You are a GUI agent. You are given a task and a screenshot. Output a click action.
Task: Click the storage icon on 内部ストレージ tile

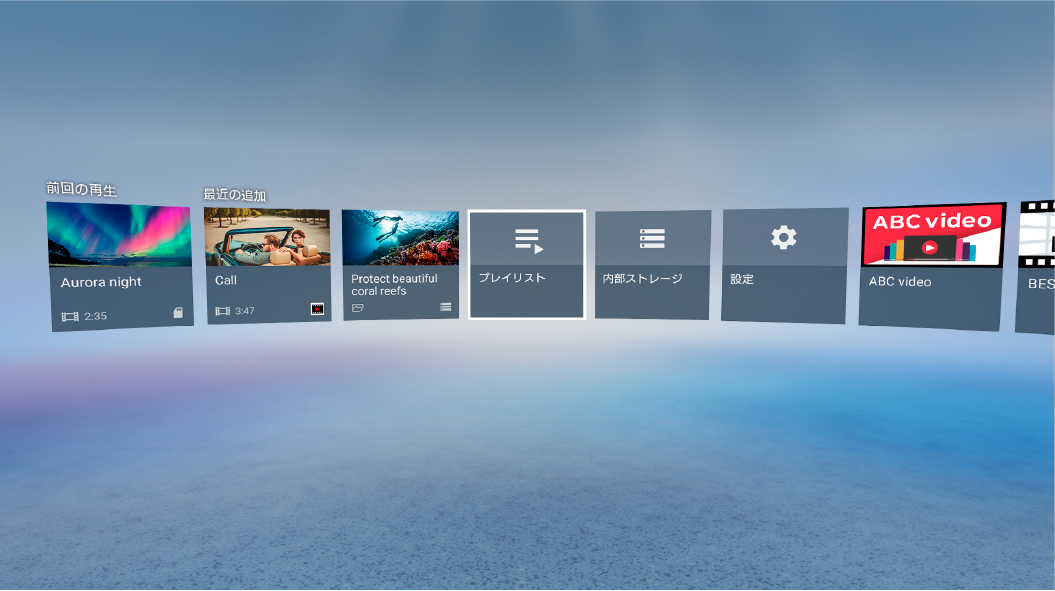pos(652,238)
